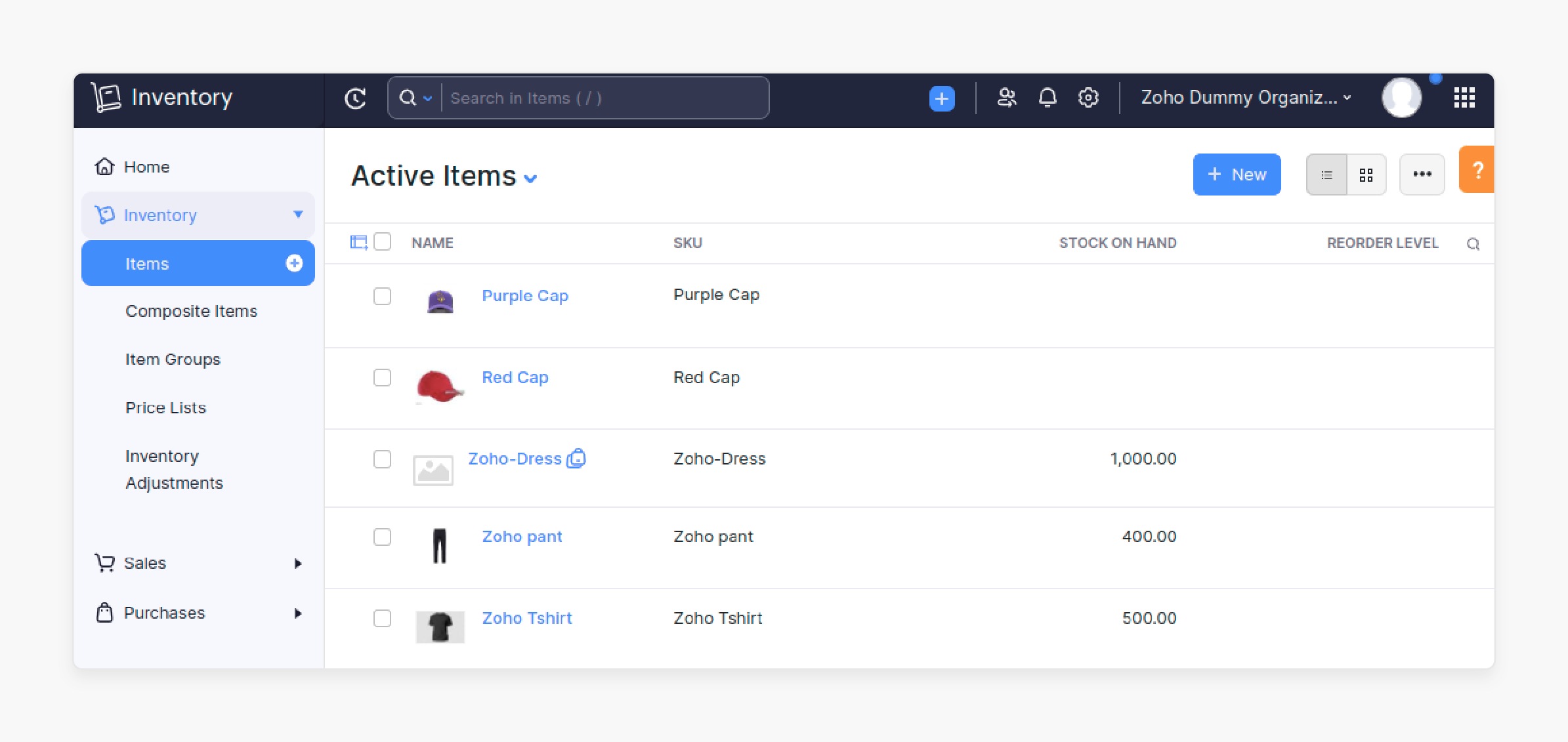Open the user profile avatar
Viewport: 1568px width, 742px height.
tap(1401, 98)
